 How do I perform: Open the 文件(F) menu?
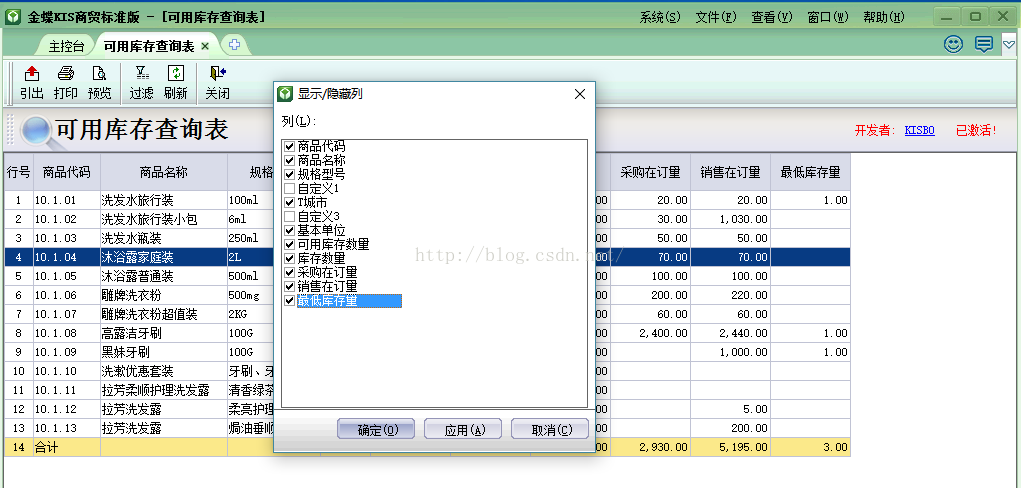tap(716, 18)
